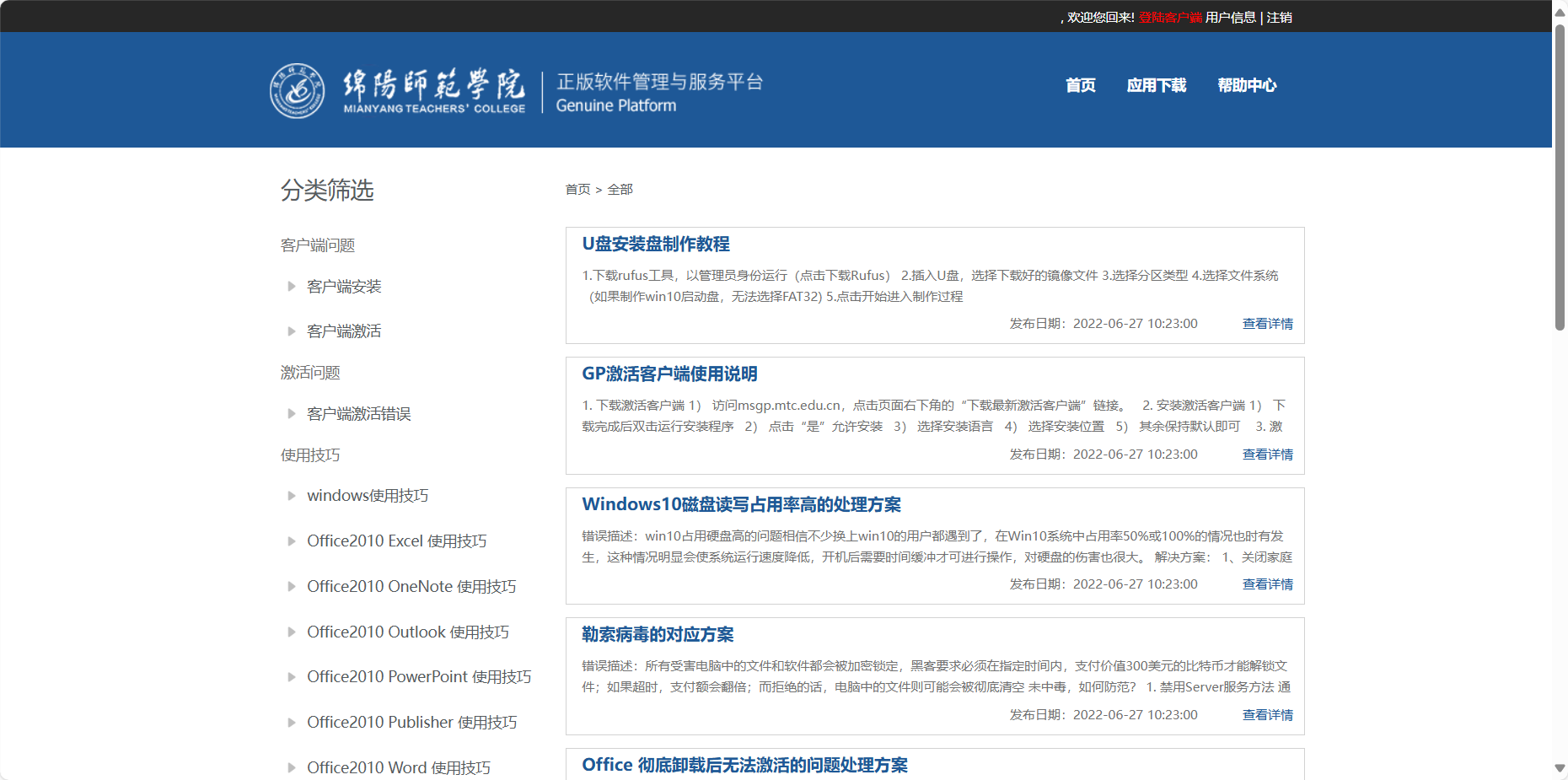
Task: Expand the windows使用技巧 triangle arrow
Action: (292, 496)
